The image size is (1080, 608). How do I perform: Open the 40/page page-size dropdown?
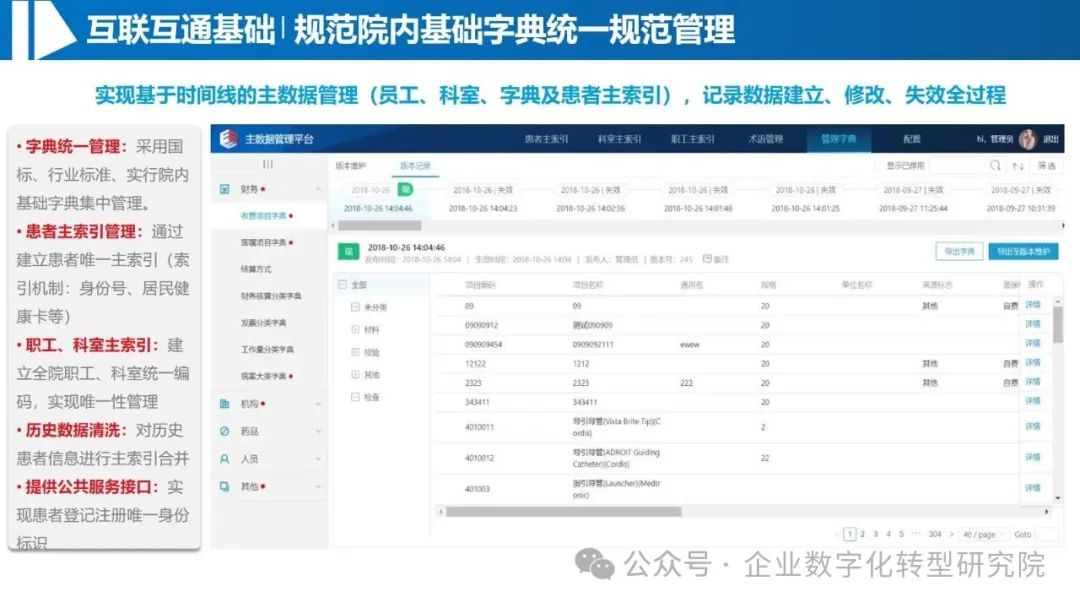985,535
